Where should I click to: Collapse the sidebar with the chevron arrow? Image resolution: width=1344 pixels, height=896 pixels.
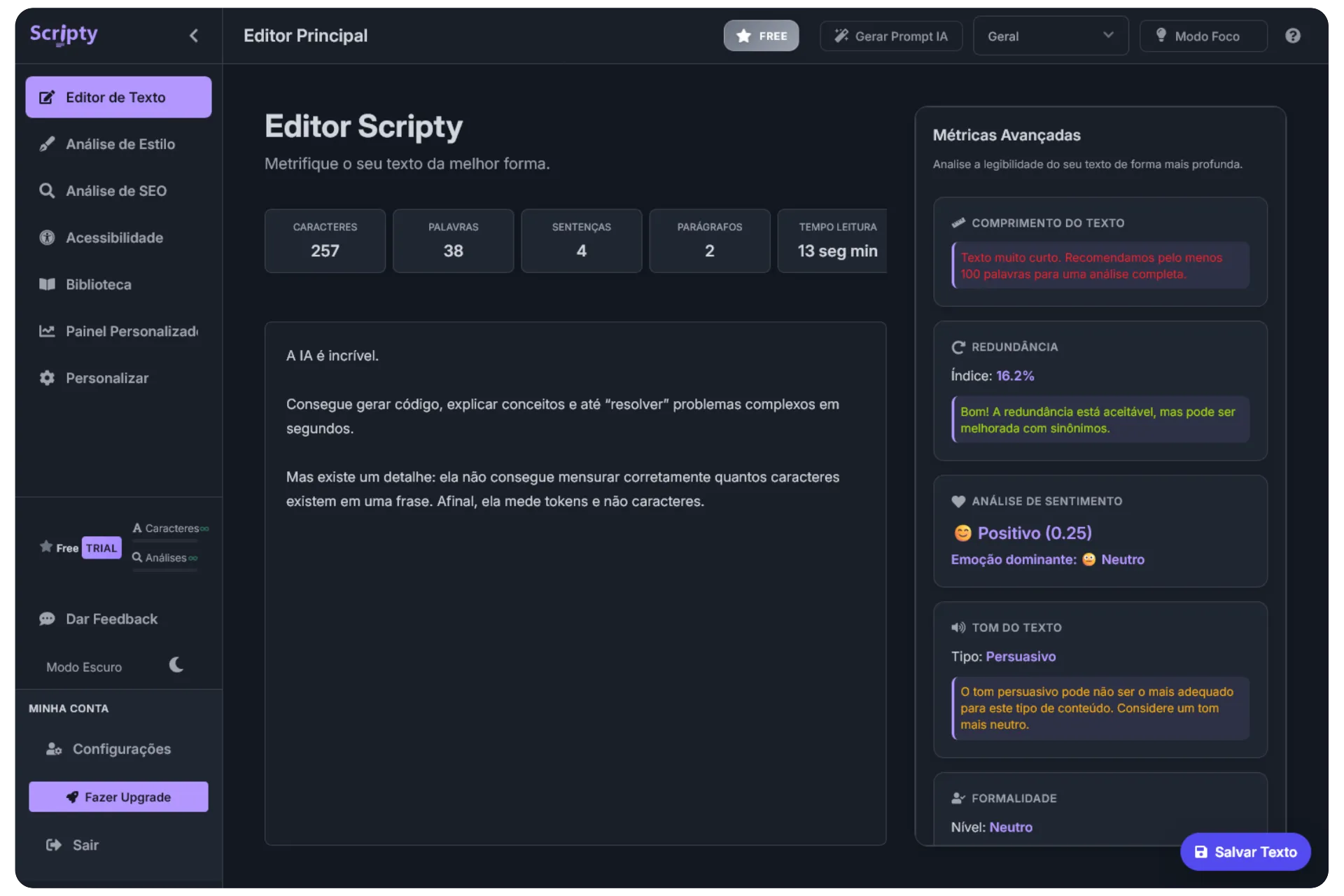click(194, 36)
